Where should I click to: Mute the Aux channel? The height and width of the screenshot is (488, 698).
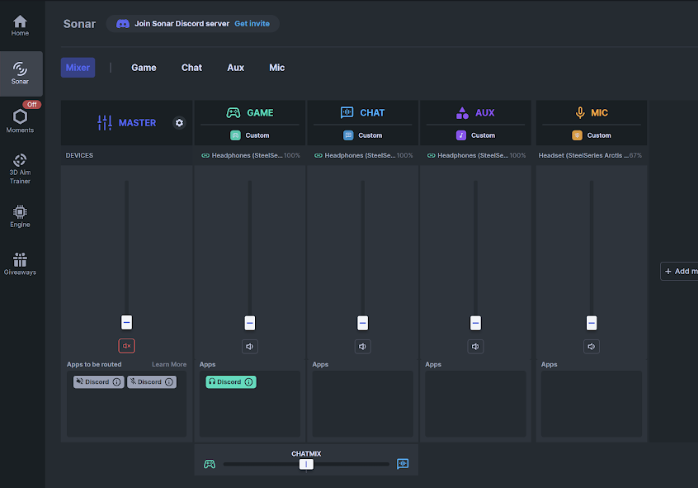coord(475,346)
